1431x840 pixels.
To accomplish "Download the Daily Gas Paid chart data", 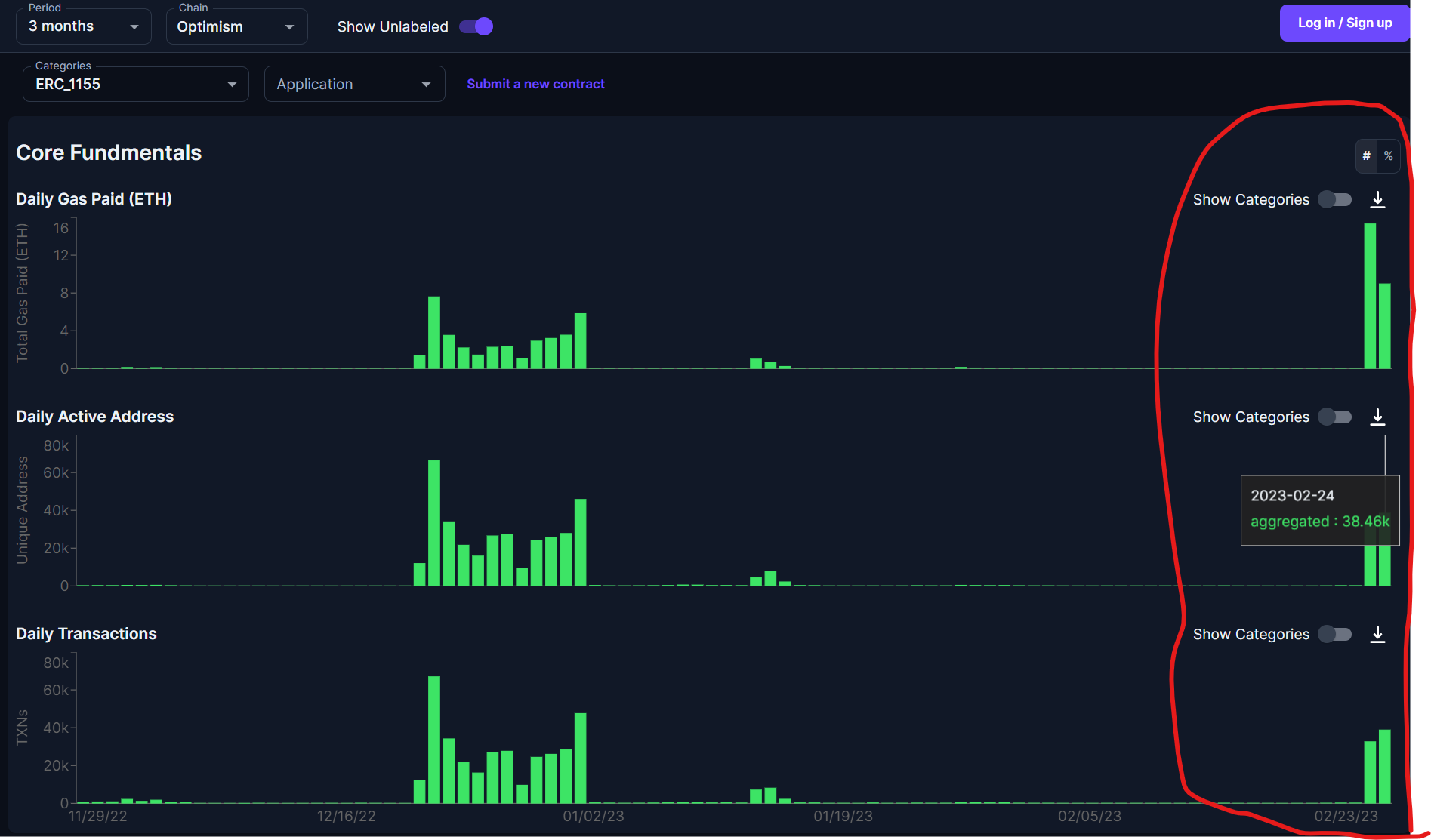I will pyautogui.click(x=1377, y=200).
